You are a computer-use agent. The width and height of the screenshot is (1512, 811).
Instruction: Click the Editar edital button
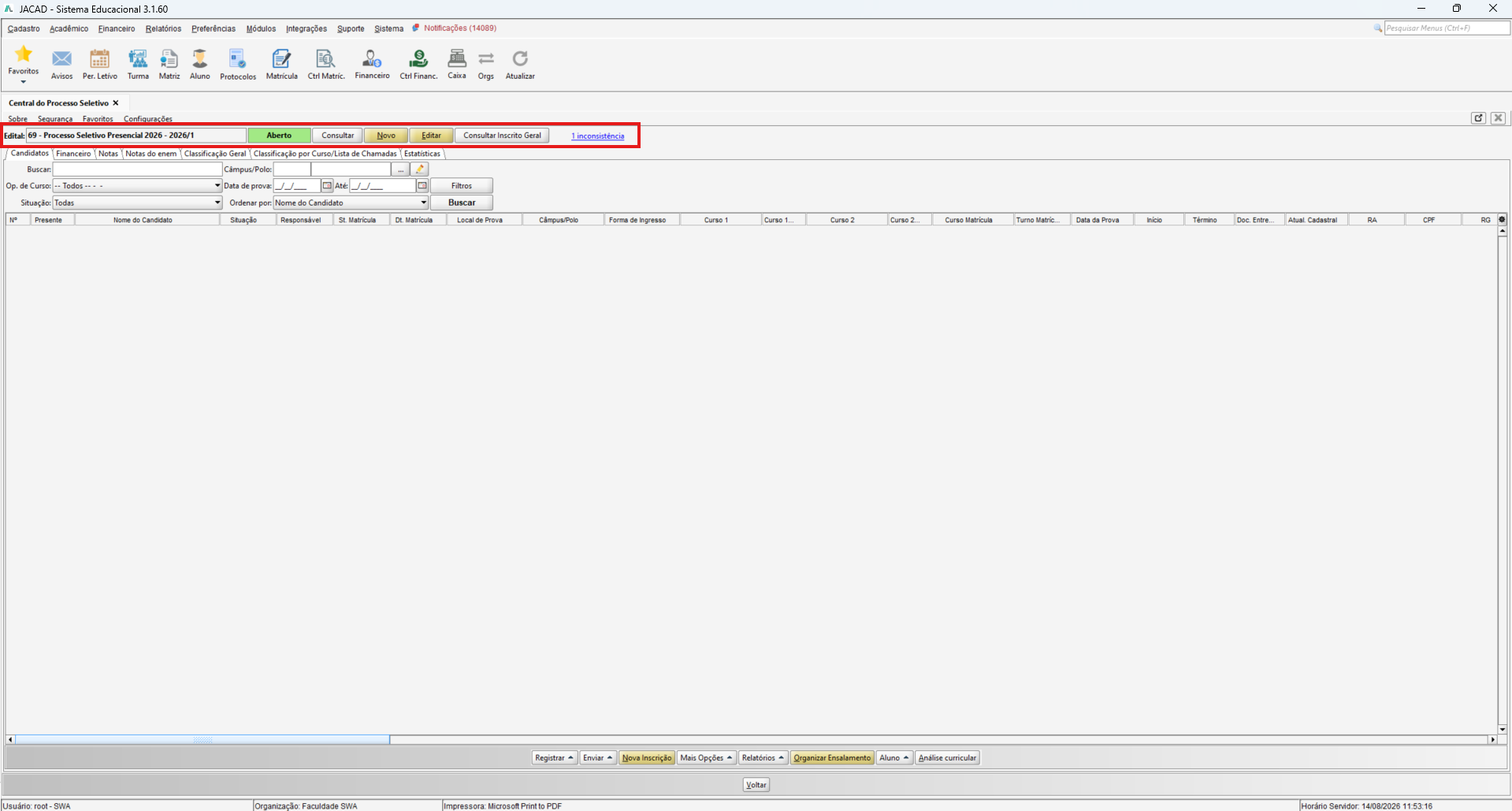pyautogui.click(x=431, y=136)
